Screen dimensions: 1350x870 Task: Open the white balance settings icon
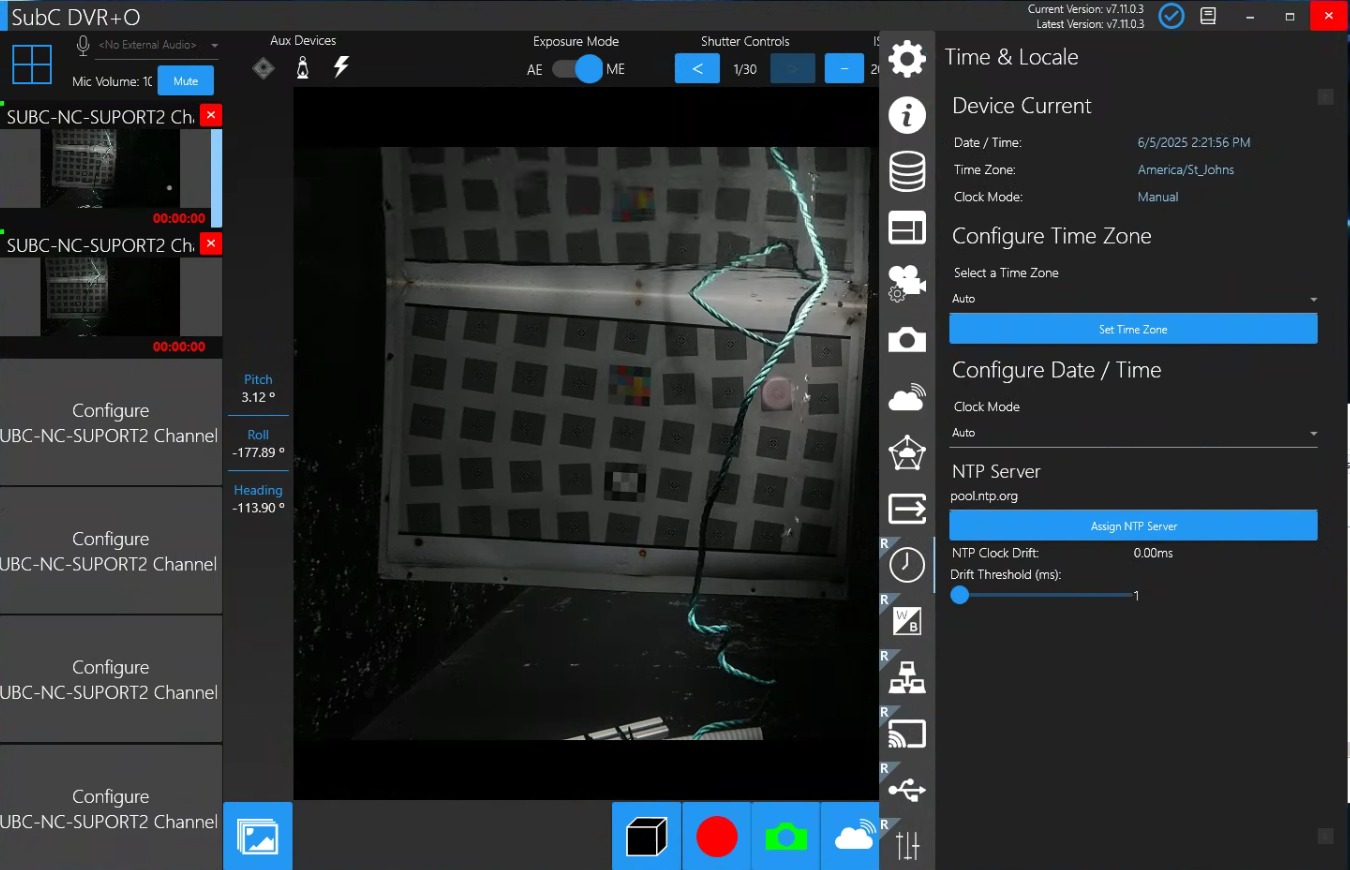(x=906, y=621)
